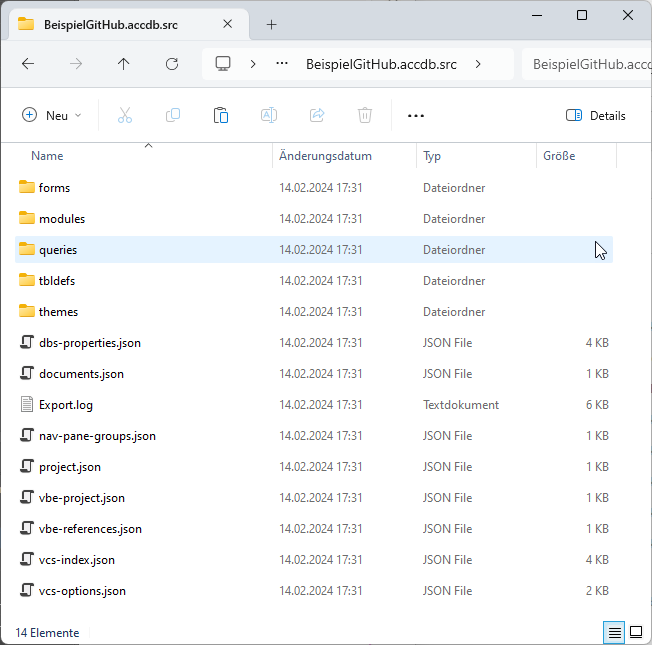Close the BeispielGitHub.accdb.src tab
Image resolution: width=652 pixels, height=645 pixels.
[x=227, y=24]
